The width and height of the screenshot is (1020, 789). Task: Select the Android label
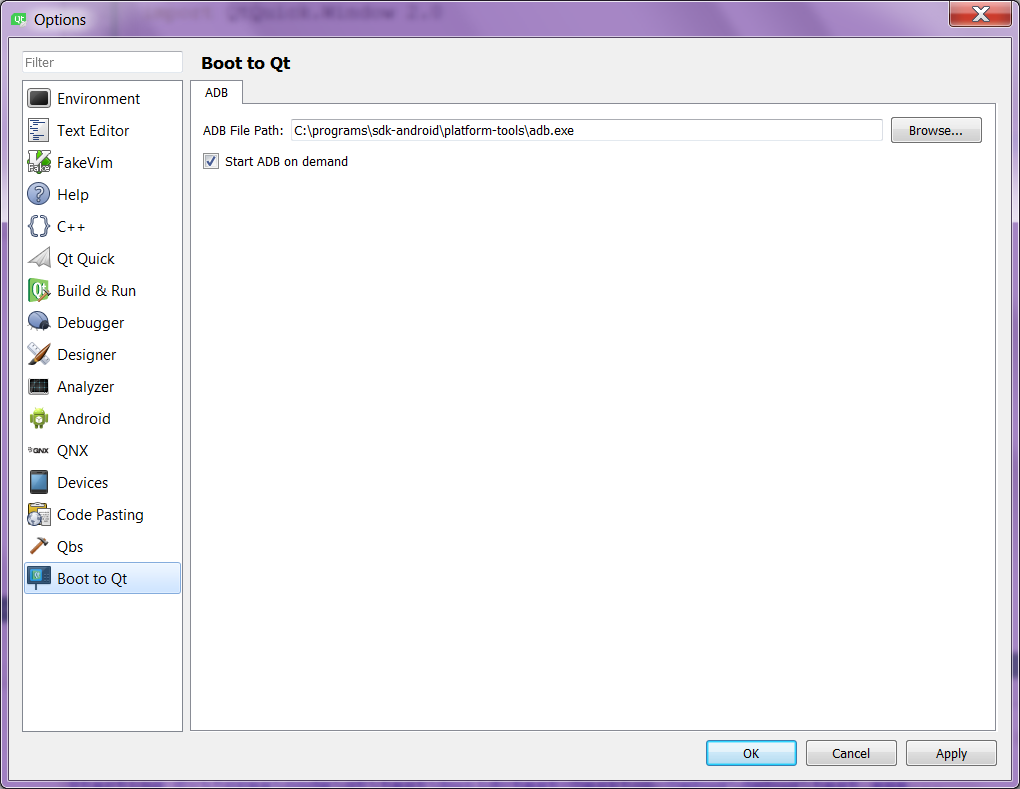84,419
